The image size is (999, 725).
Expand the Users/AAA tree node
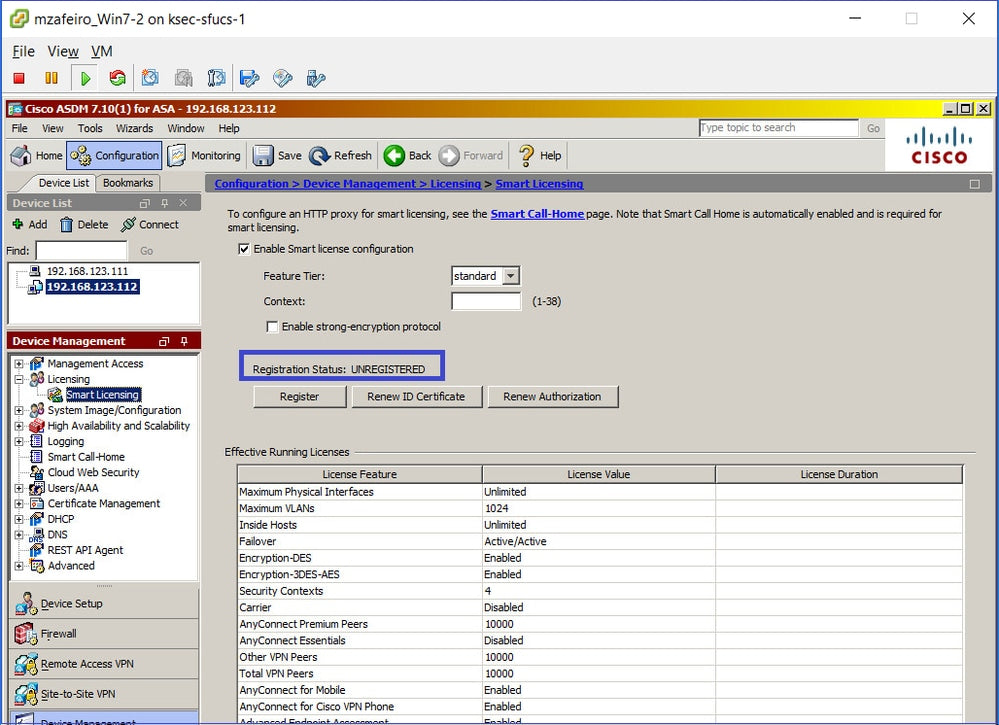20,488
